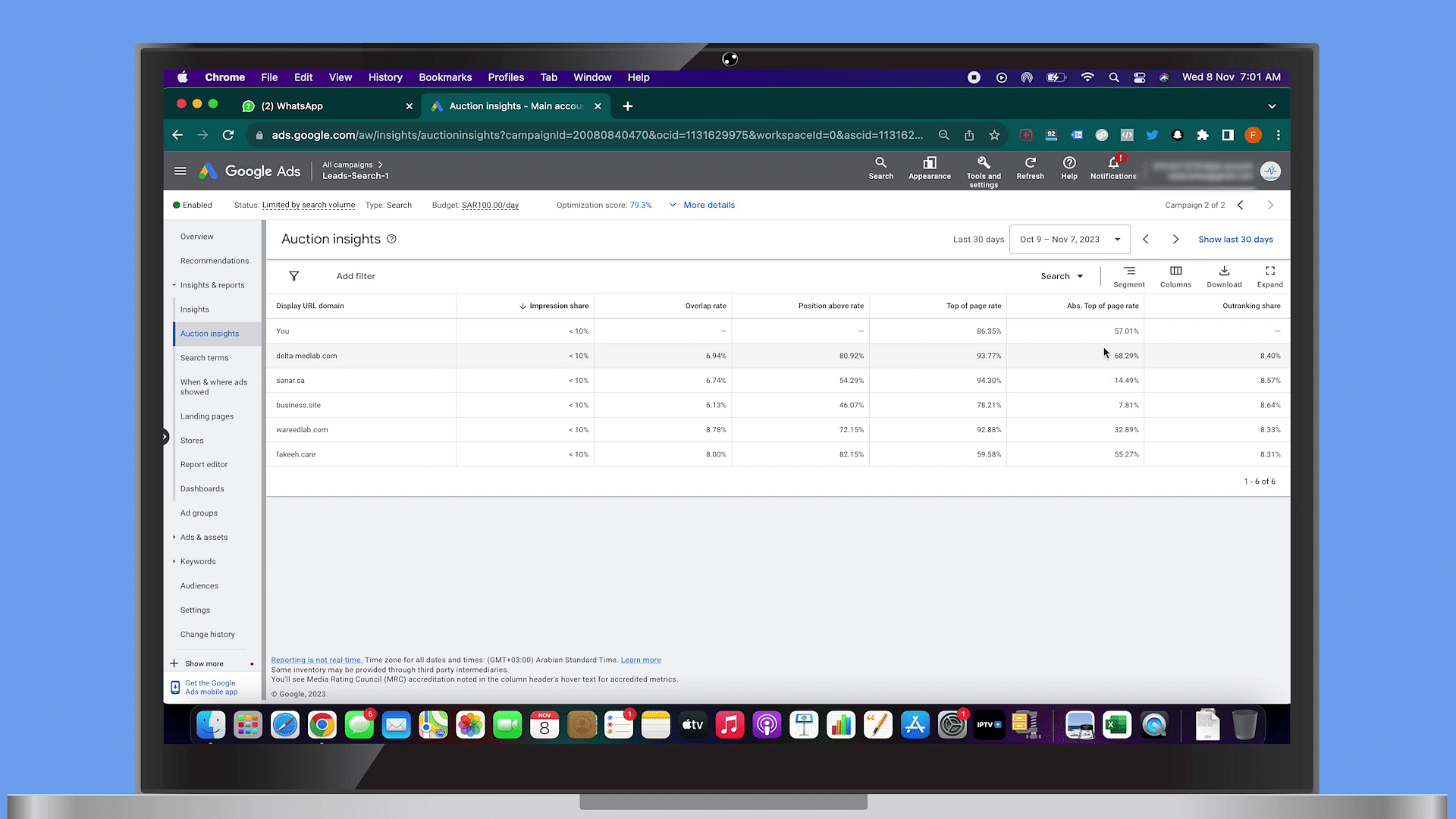Go to the previous campaign arrow

point(1241,205)
